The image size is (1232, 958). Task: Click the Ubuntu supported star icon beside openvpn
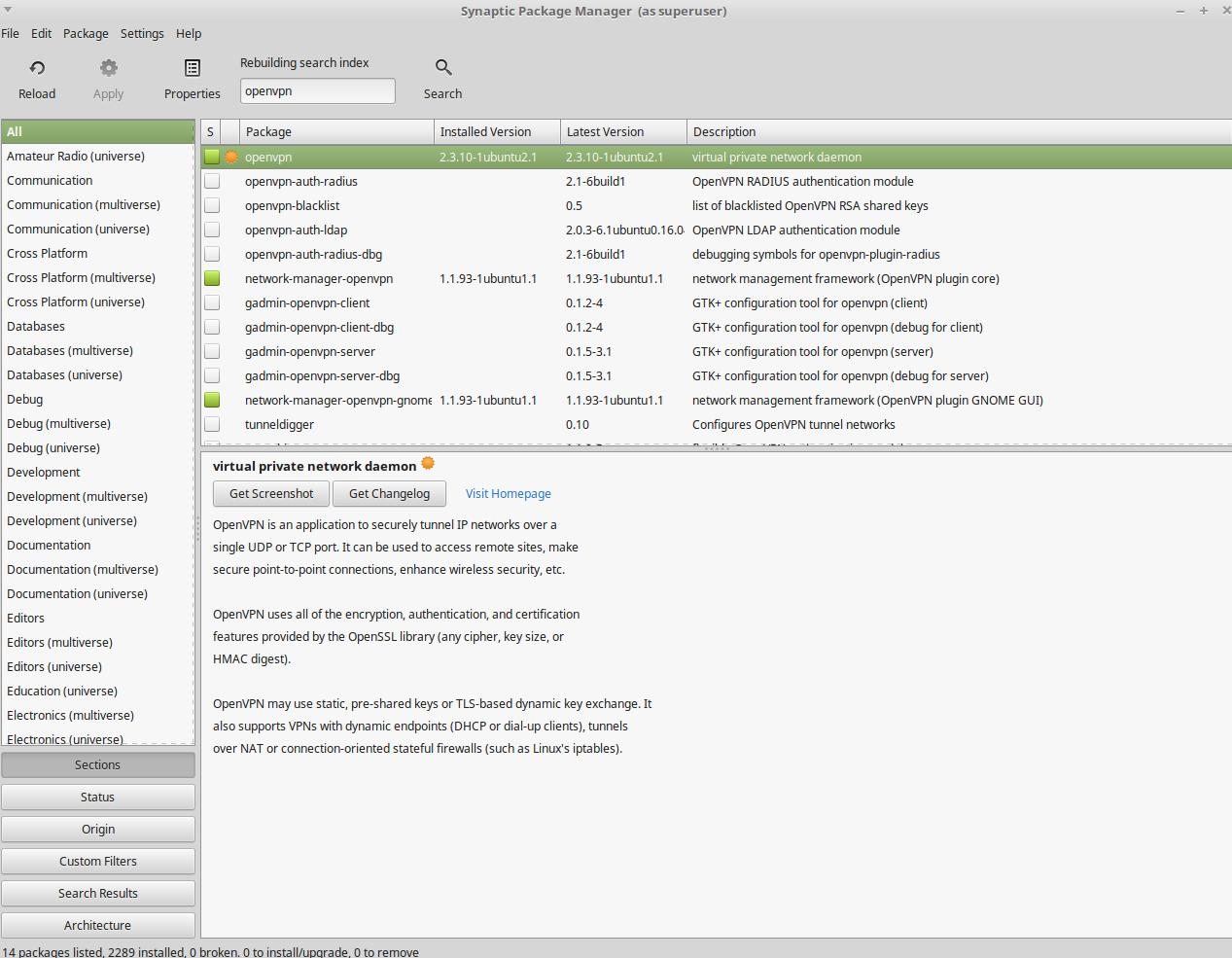coord(231,157)
